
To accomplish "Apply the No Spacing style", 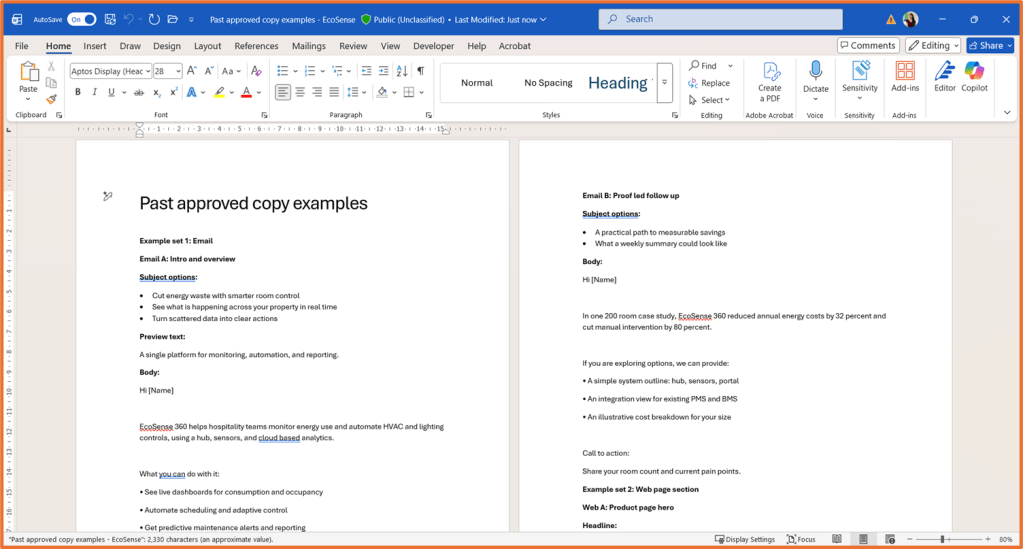I will pyautogui.click(x=548, y=83).
